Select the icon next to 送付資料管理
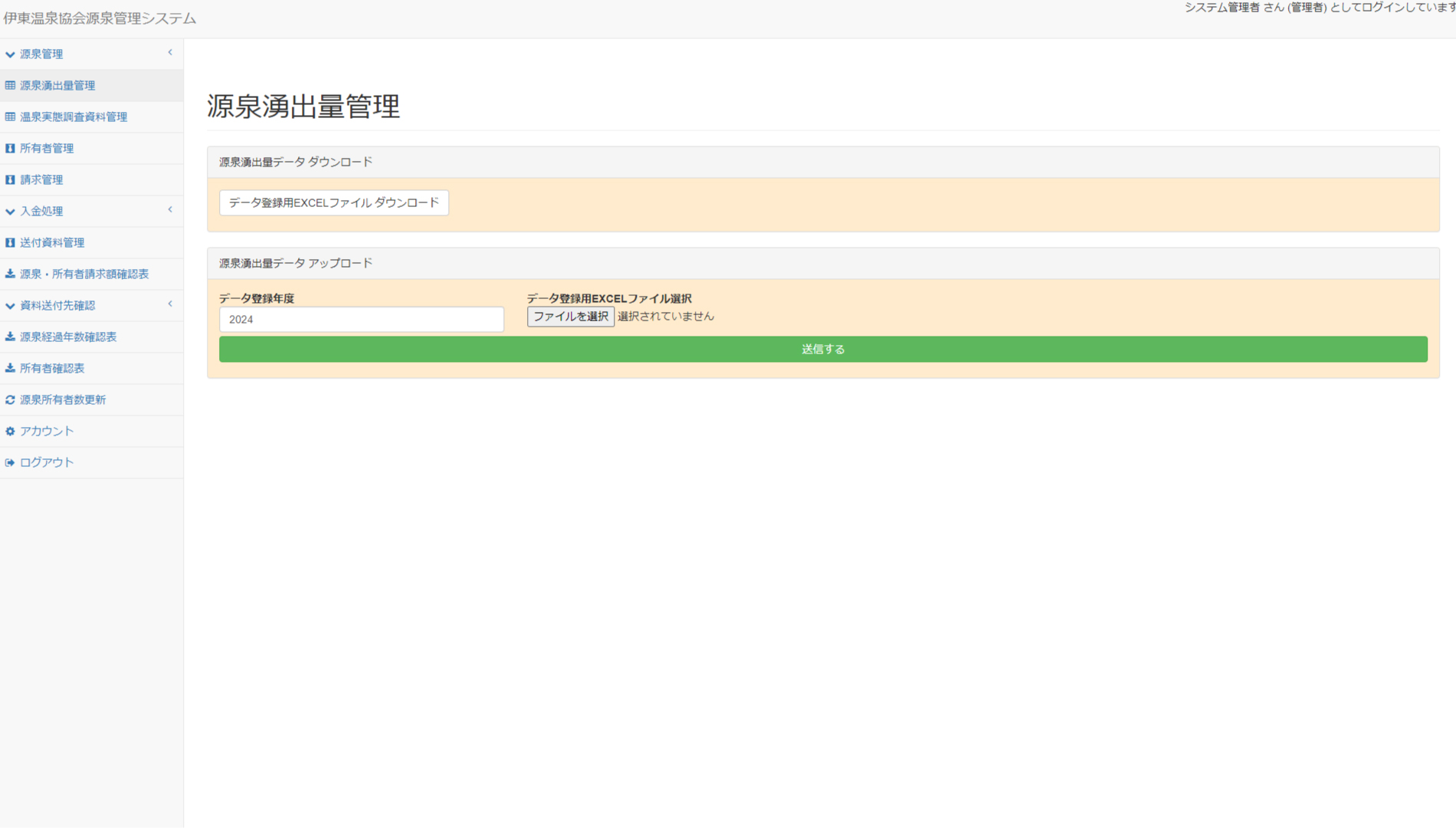 click(9, 242)
